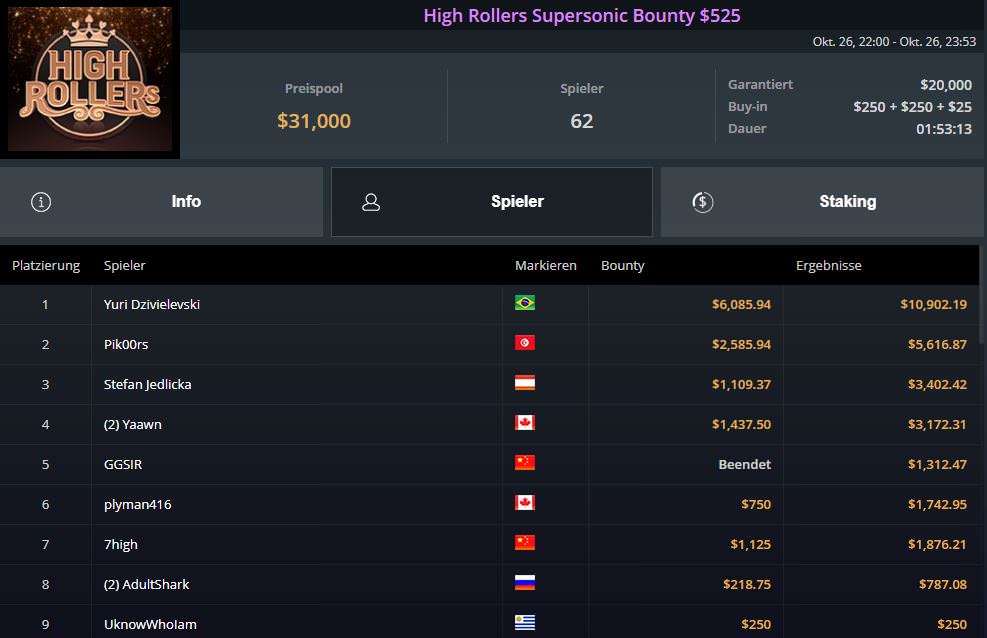The image size is (987, 638).
Task: Click the China flag next to GGSIR
Action: point(524,463)
